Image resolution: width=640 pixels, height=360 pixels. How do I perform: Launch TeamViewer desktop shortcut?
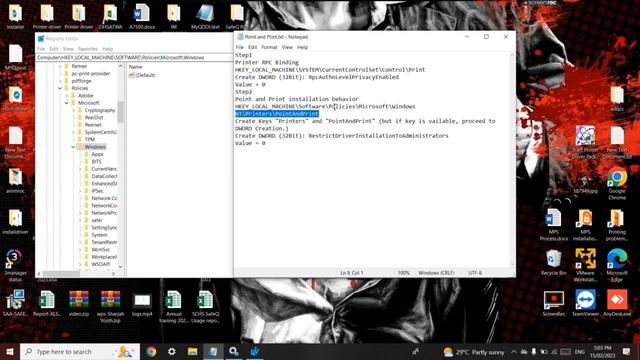(585, 303)
